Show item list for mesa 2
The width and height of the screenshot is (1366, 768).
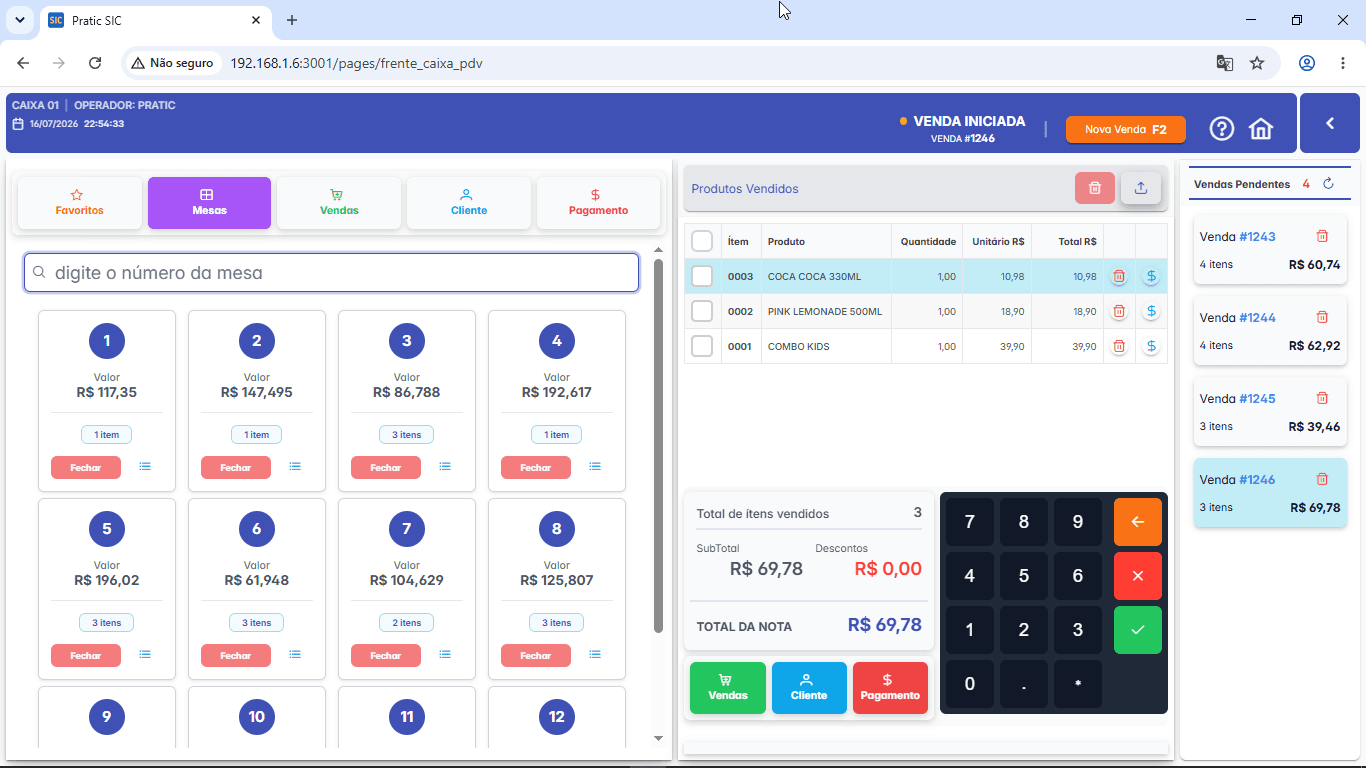(295, 467)
